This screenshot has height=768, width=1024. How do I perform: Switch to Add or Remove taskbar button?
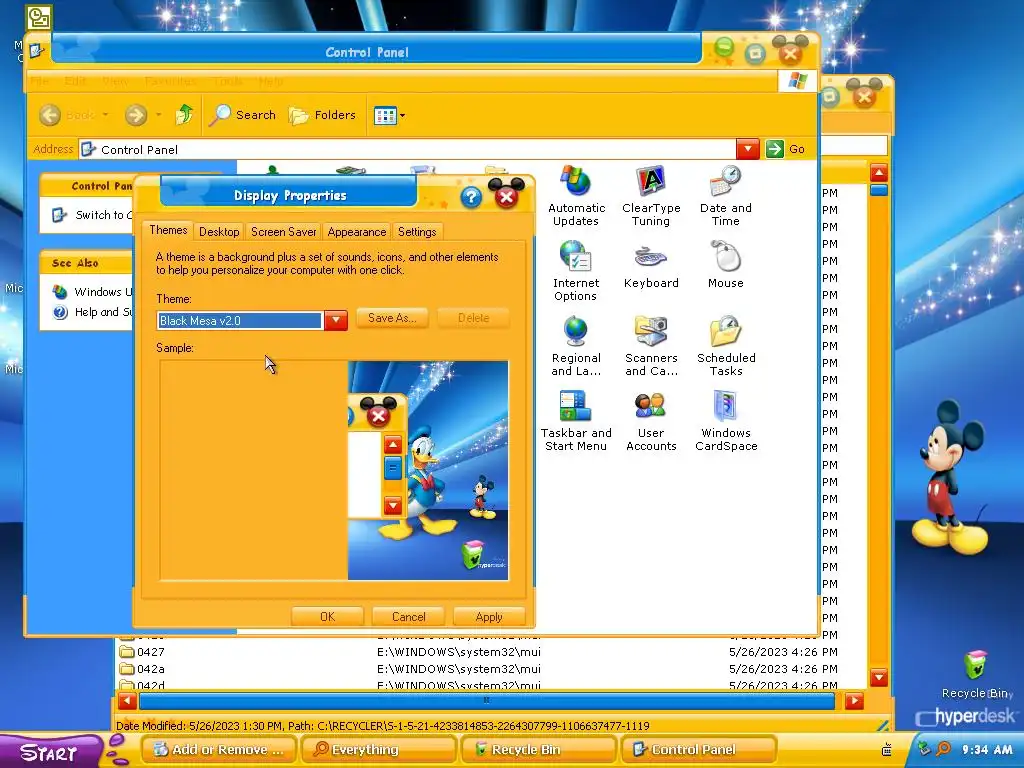tap(219, 750)
